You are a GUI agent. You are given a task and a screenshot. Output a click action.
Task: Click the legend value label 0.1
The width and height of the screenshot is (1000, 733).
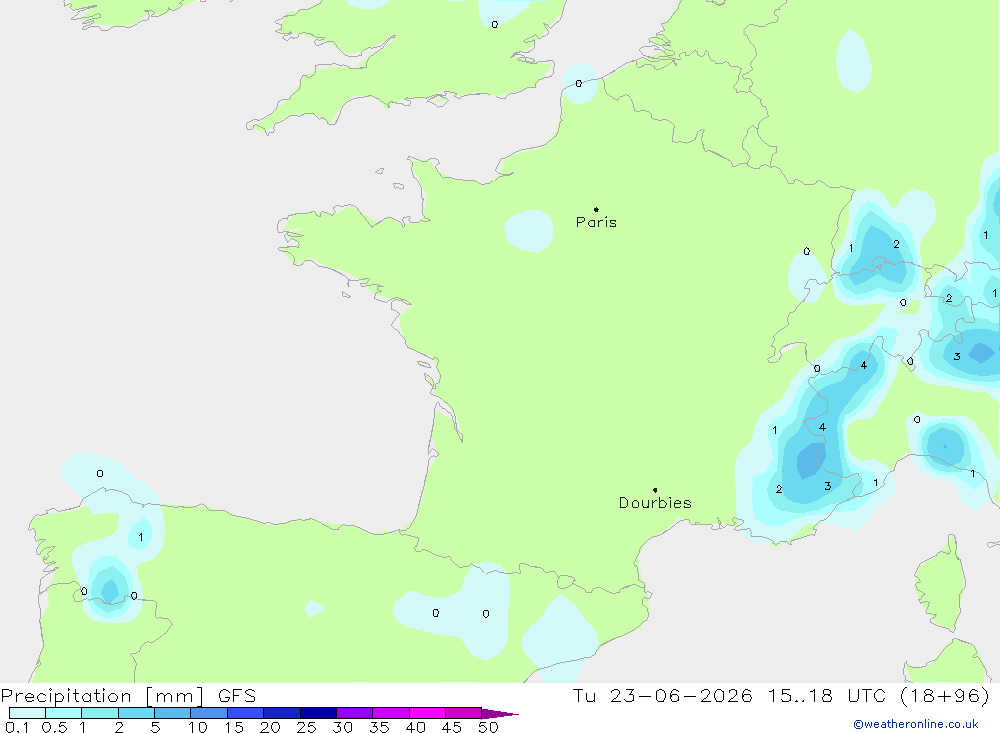click(17, 727)
